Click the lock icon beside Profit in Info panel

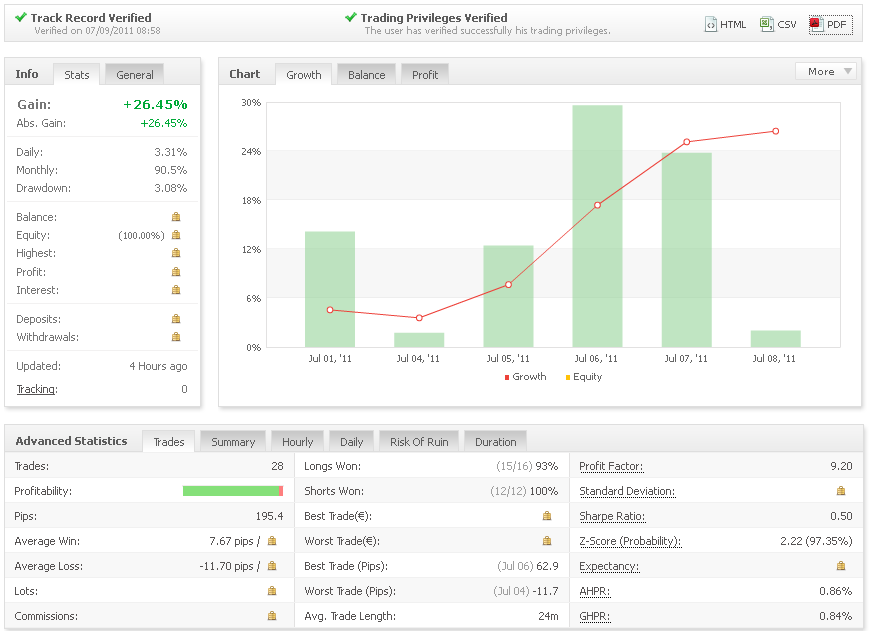click(176, 272)
